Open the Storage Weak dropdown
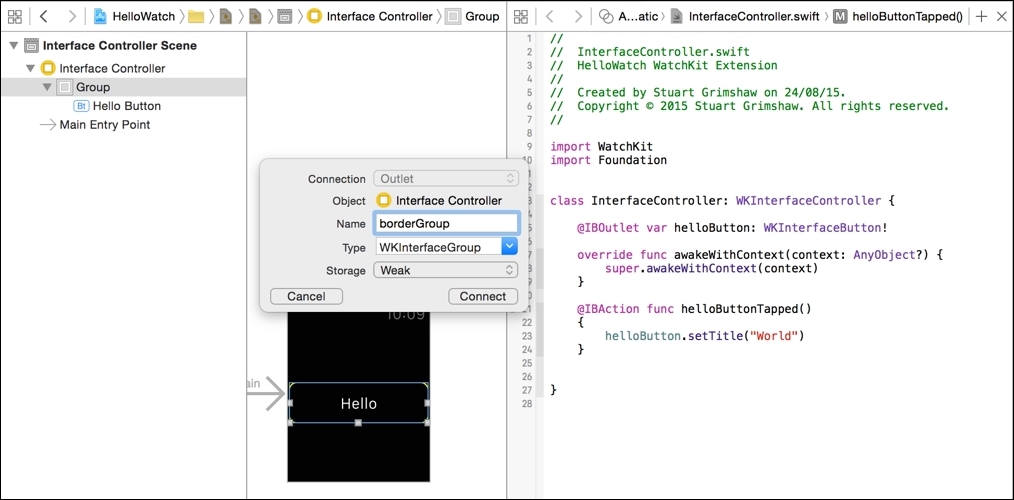 tap(446, 270)
